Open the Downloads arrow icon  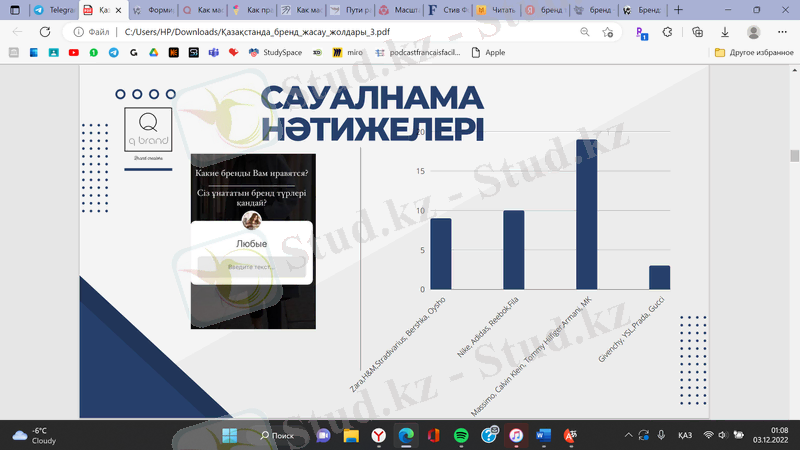(724, 32)
